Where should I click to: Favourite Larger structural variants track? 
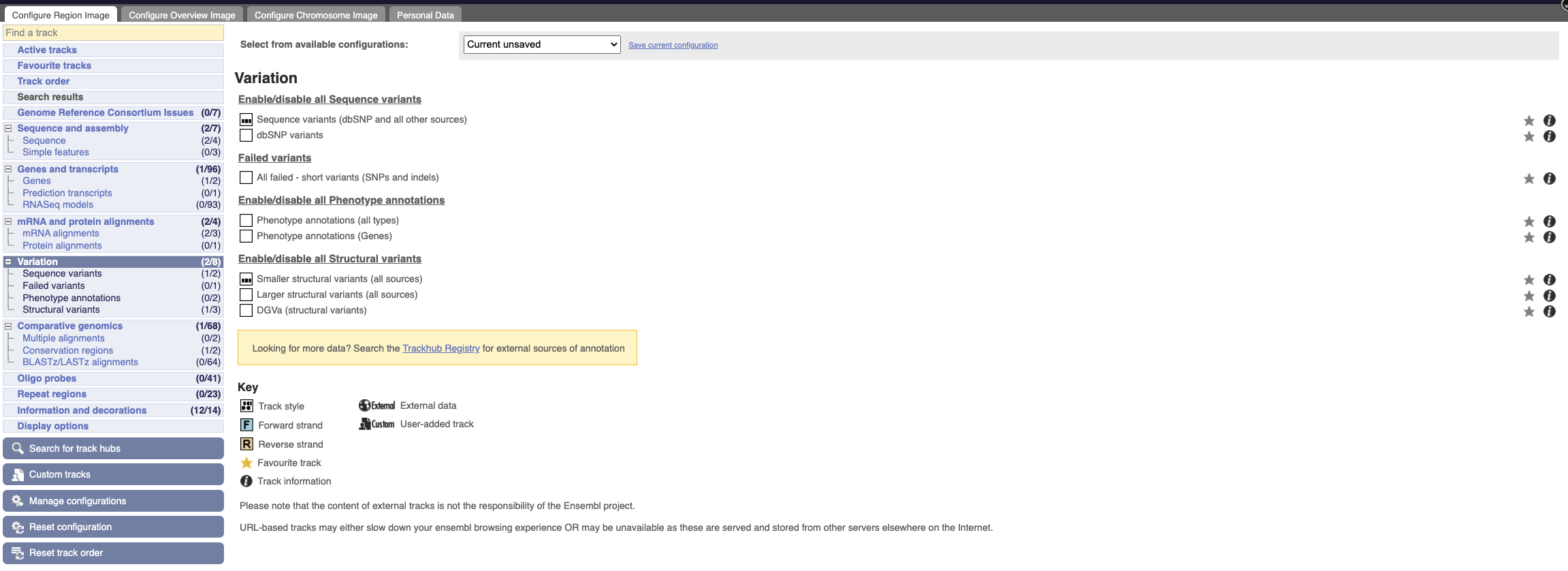(1529, 296)
